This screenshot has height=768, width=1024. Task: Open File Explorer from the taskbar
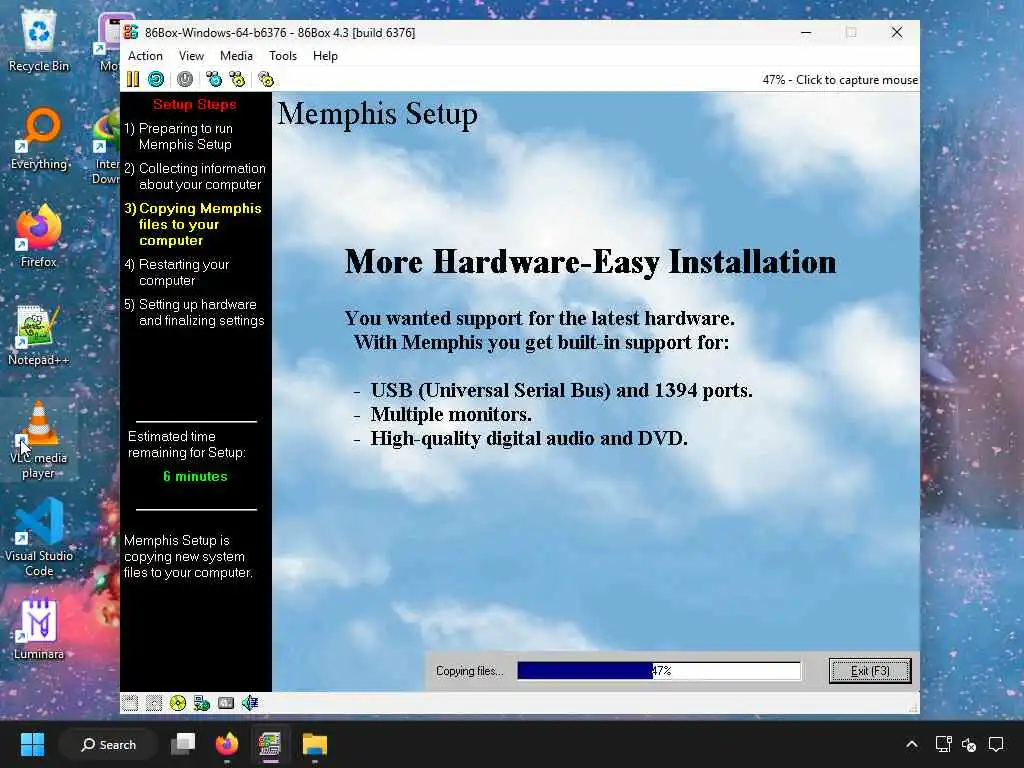tap(314, 744)
